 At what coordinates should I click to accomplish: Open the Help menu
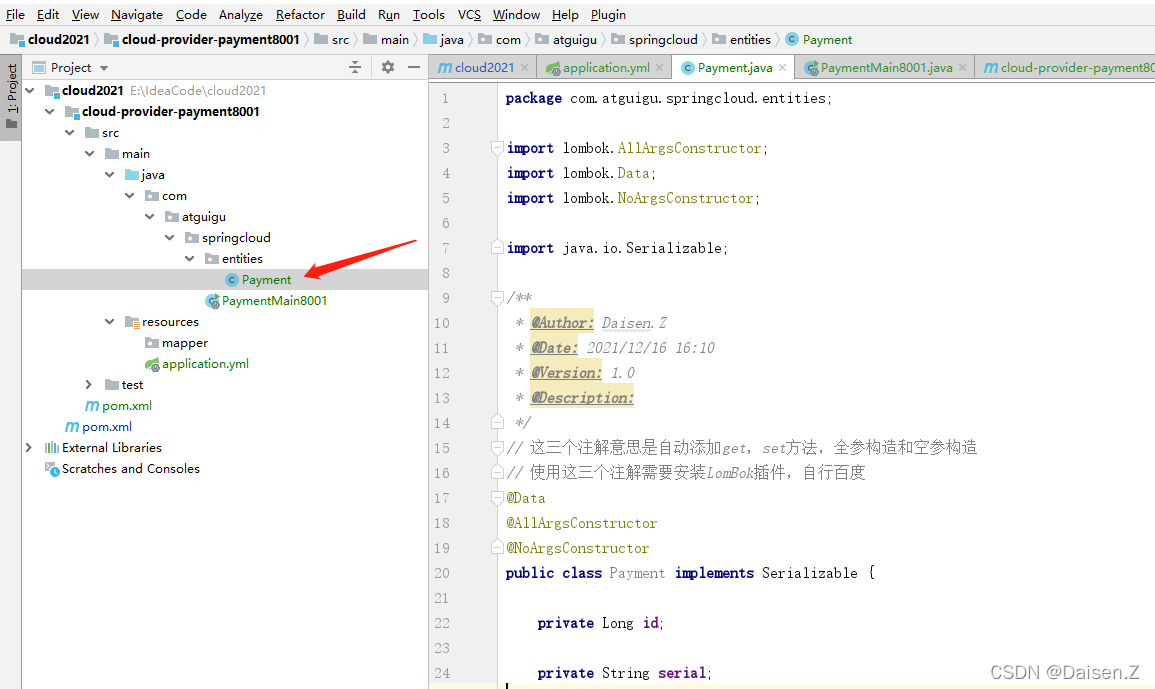coord(565,14)
